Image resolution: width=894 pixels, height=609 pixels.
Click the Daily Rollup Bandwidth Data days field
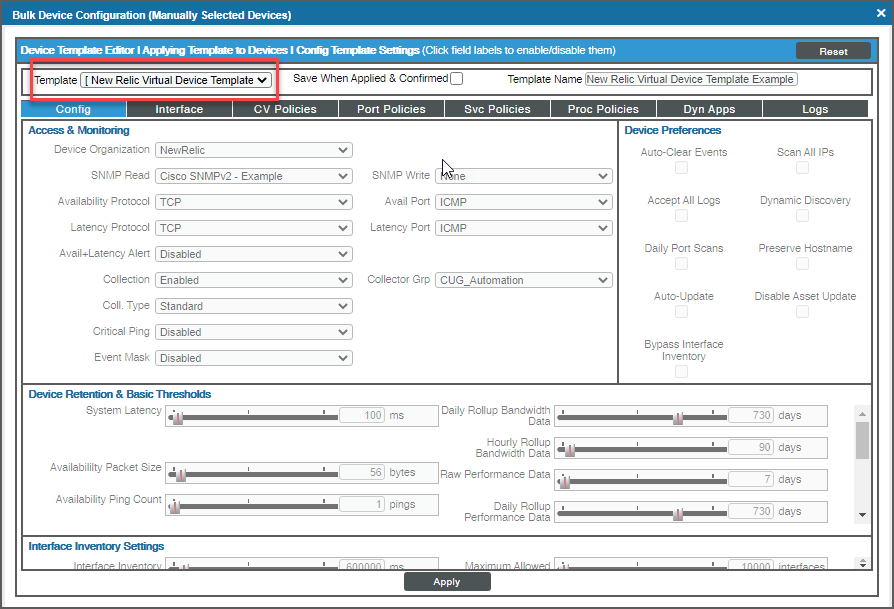(751, 415)
